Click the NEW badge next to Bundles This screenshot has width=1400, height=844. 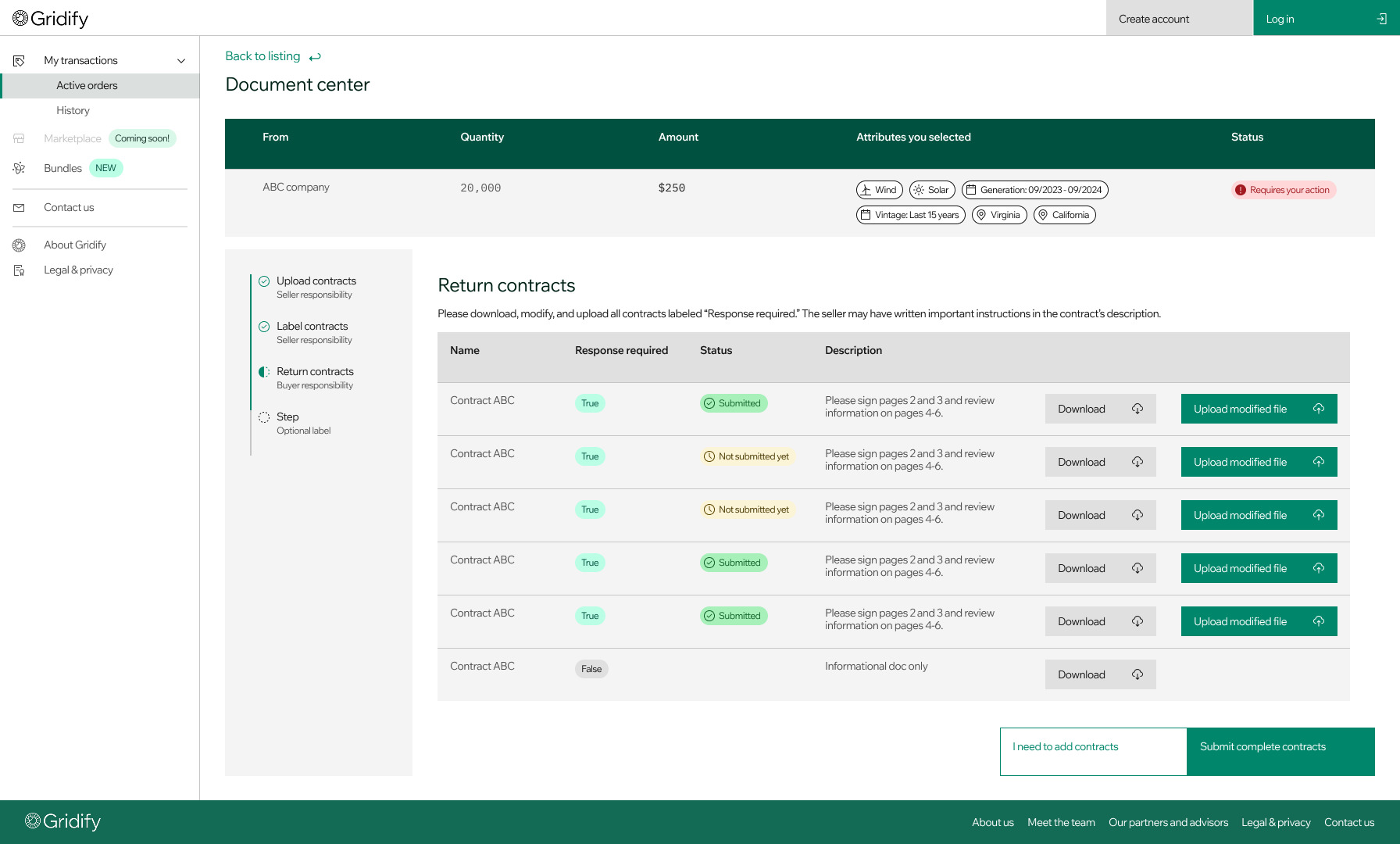pyautogui.click(x=105, y=168)
